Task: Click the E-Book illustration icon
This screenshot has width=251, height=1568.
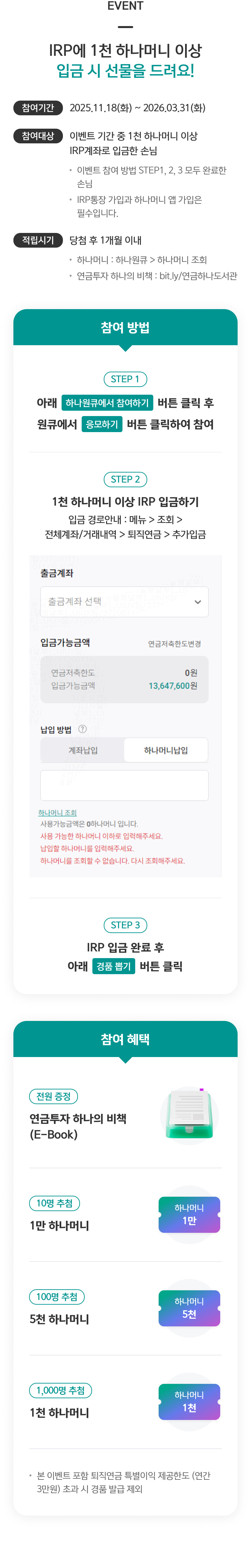Action: [x=189, y=1115]
